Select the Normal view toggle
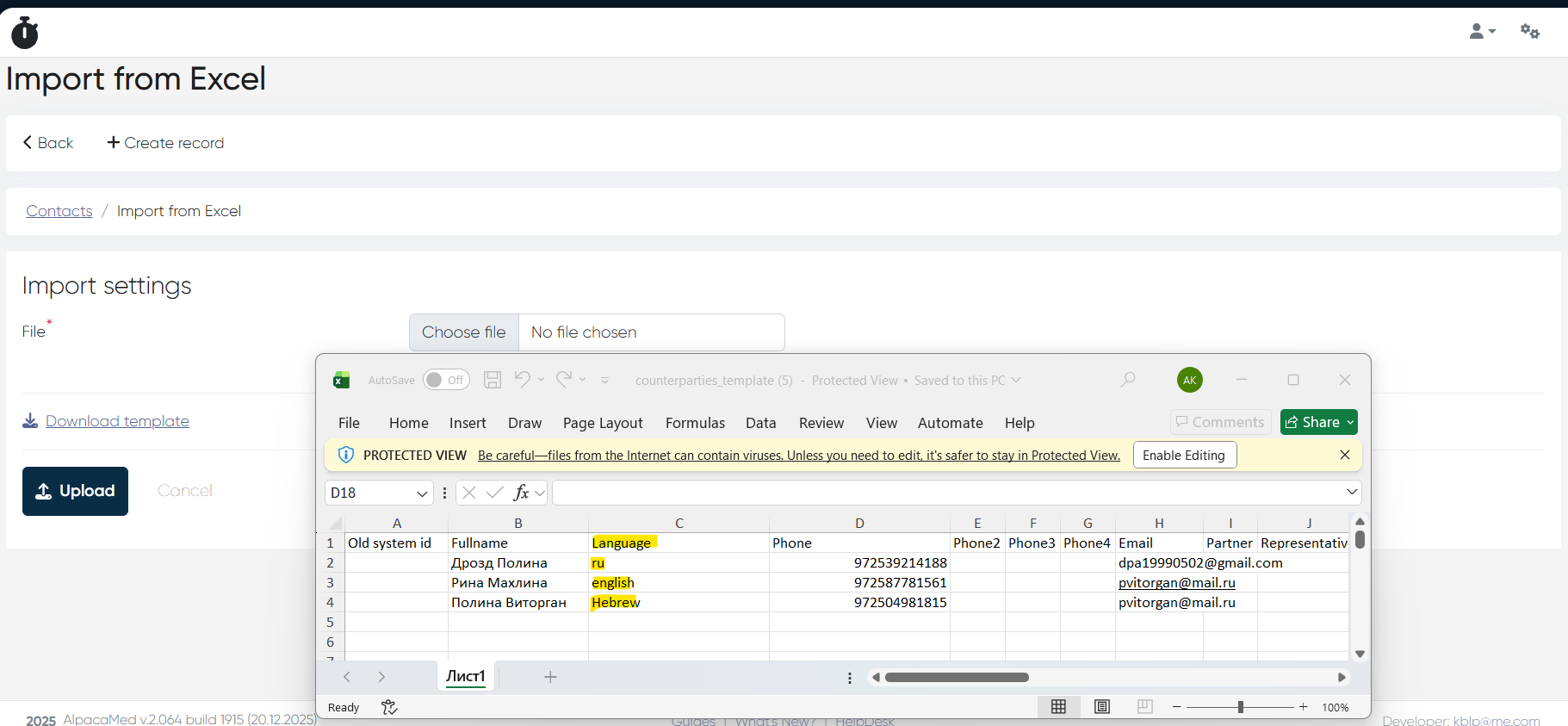Image resolution: width=1568 pixels, height=726 pixels. [x=1058, y=707]
